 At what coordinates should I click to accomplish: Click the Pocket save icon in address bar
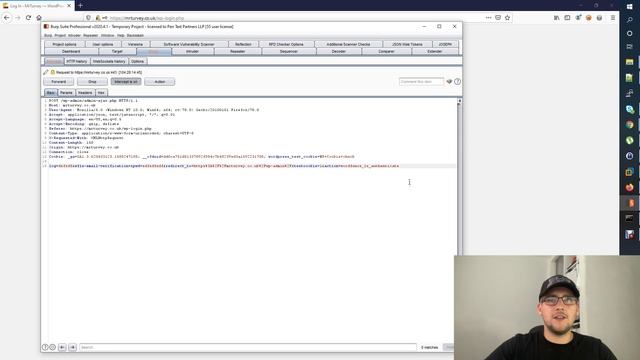coord(498,18)
